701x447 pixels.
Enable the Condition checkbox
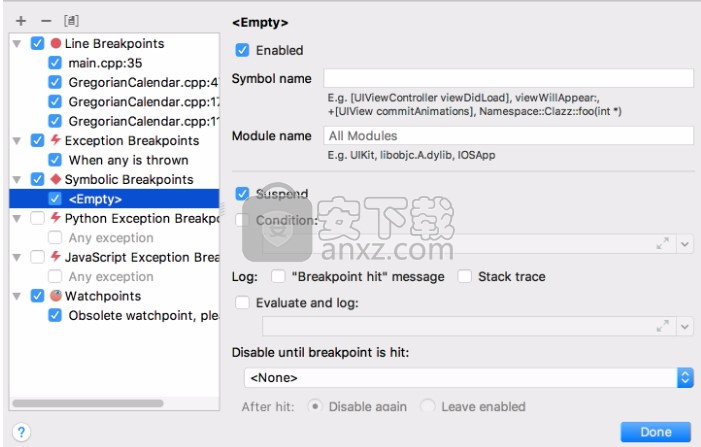pos(242,220)
